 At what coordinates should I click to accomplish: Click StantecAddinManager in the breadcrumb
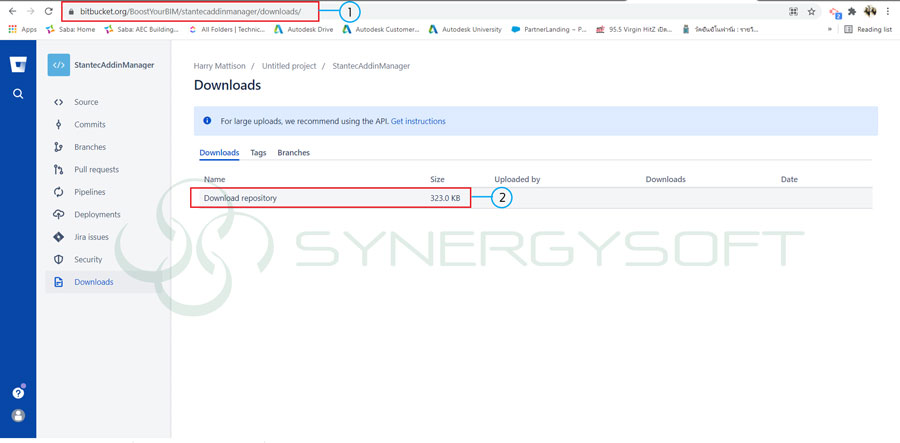pos(371,66)
